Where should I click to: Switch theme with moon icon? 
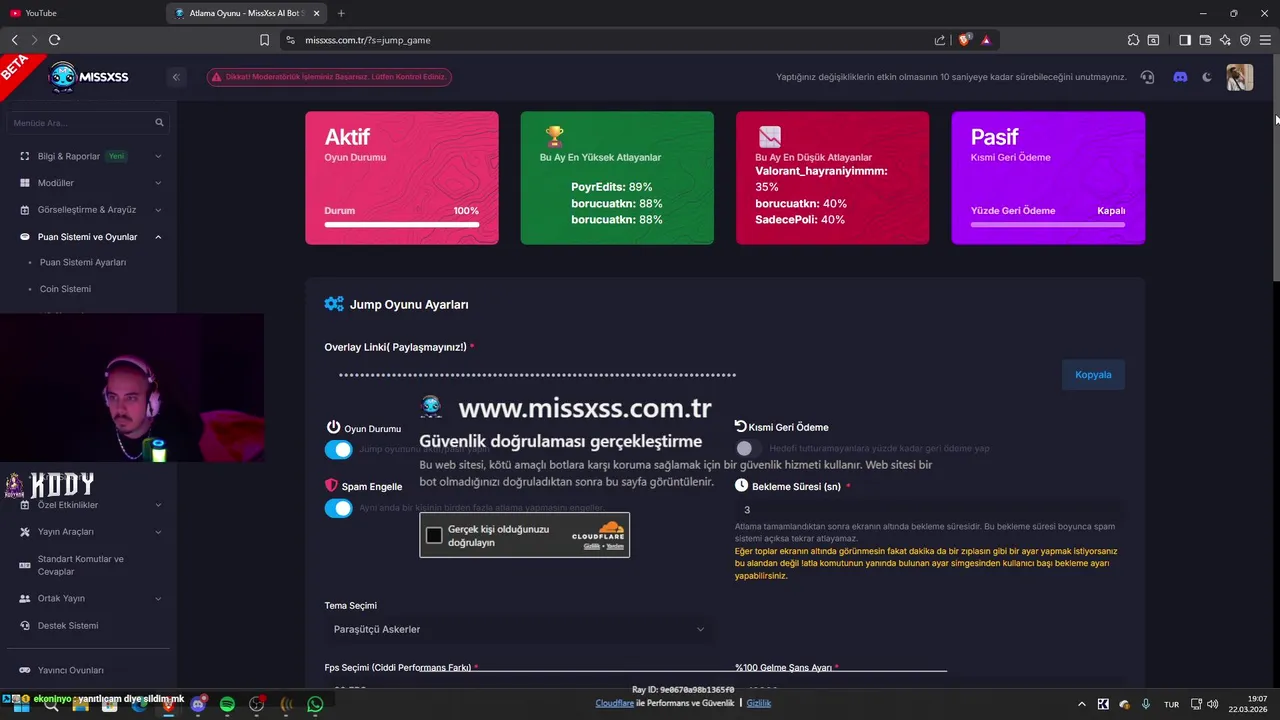(1207, 77)
